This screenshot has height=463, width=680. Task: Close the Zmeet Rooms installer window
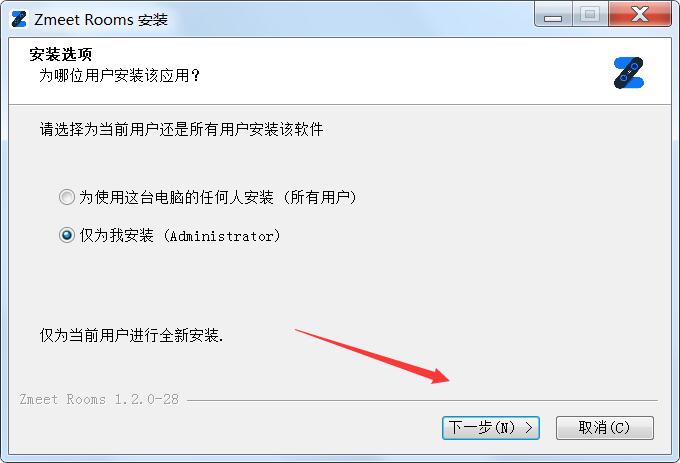coord(640,15)
